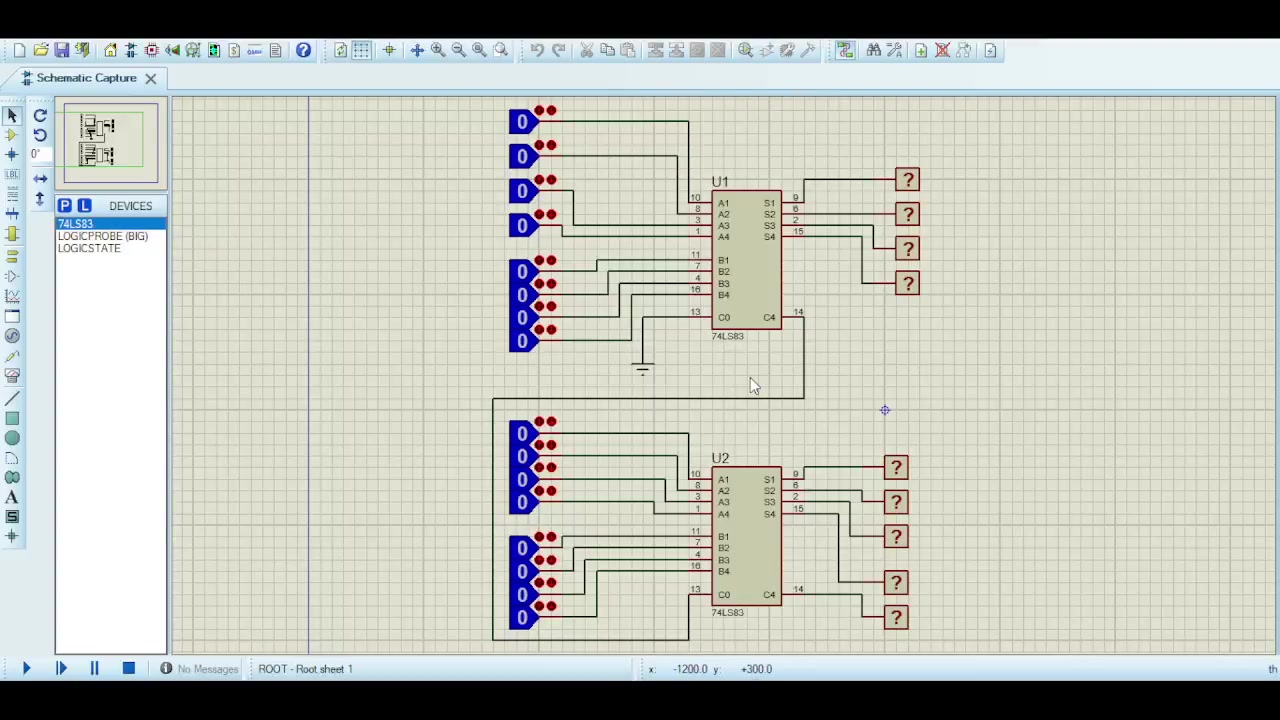Switch to the Schematic Capture tab

point(86,78)
